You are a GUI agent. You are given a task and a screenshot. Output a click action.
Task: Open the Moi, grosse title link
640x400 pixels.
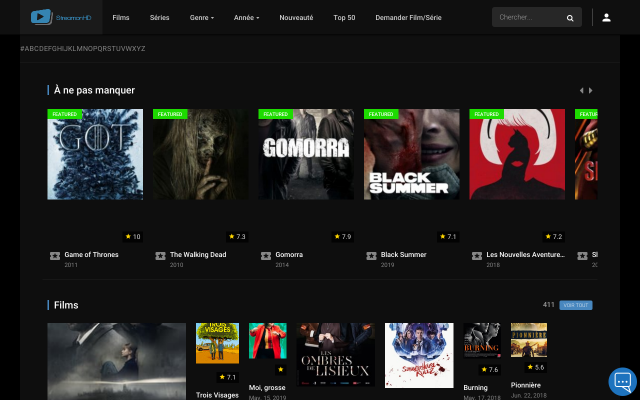click(x=267, y=388)
